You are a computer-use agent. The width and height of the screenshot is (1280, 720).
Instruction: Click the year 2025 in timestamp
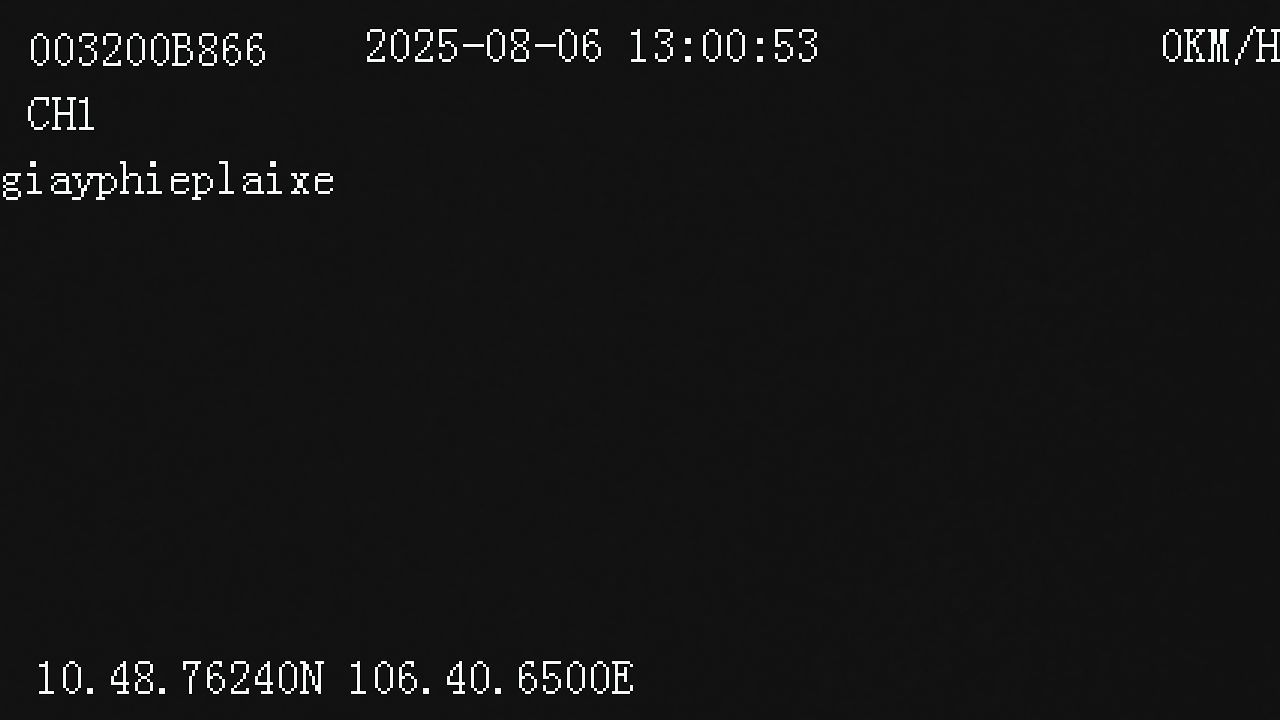tap(411, 46)
